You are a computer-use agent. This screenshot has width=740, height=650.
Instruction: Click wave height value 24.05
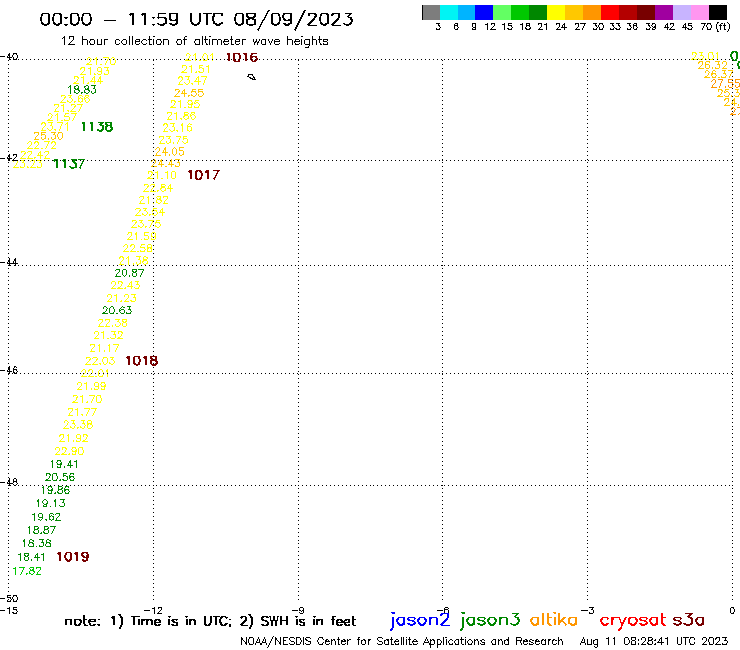(169, 152)
